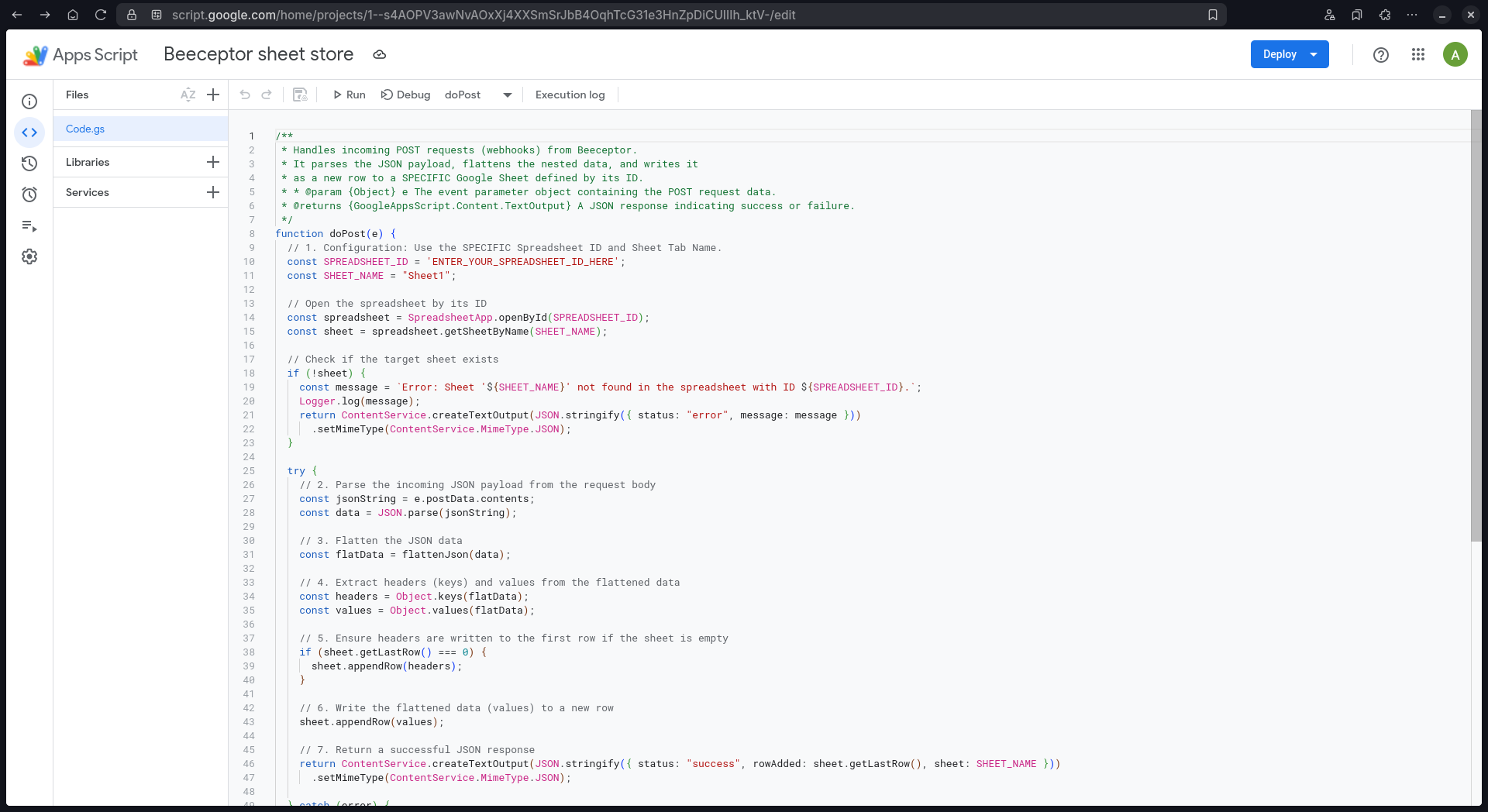This screenshot has width=1488, height=812.
Task: Run the script with the Run button
Action: 349,95
